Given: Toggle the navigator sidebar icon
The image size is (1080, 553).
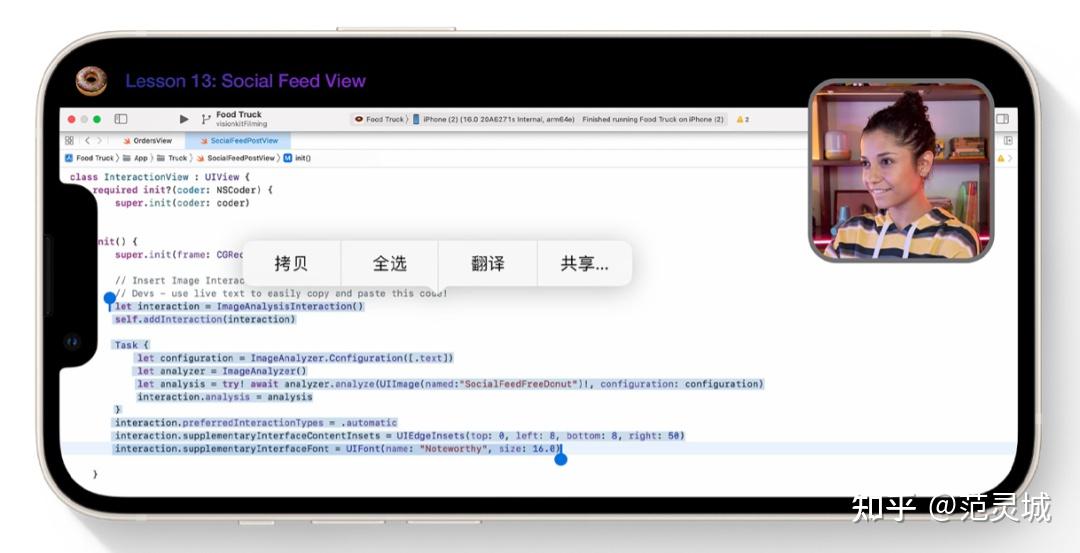Looking at the screenshot, I should tap(121, 119).
